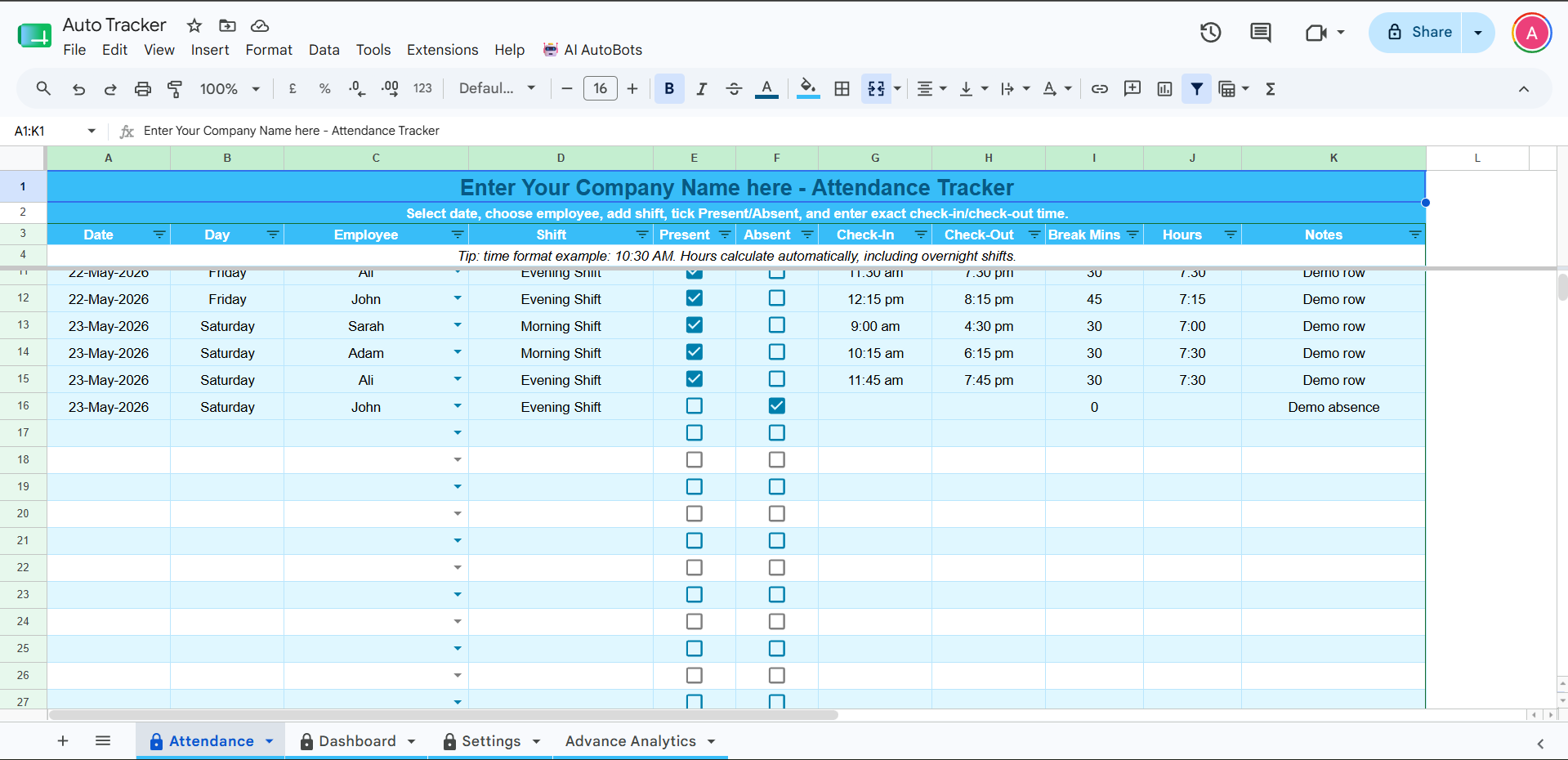This screenshot has height=760, width=1568.
Task: Open the borders tool
Action: tap(842, 88)
